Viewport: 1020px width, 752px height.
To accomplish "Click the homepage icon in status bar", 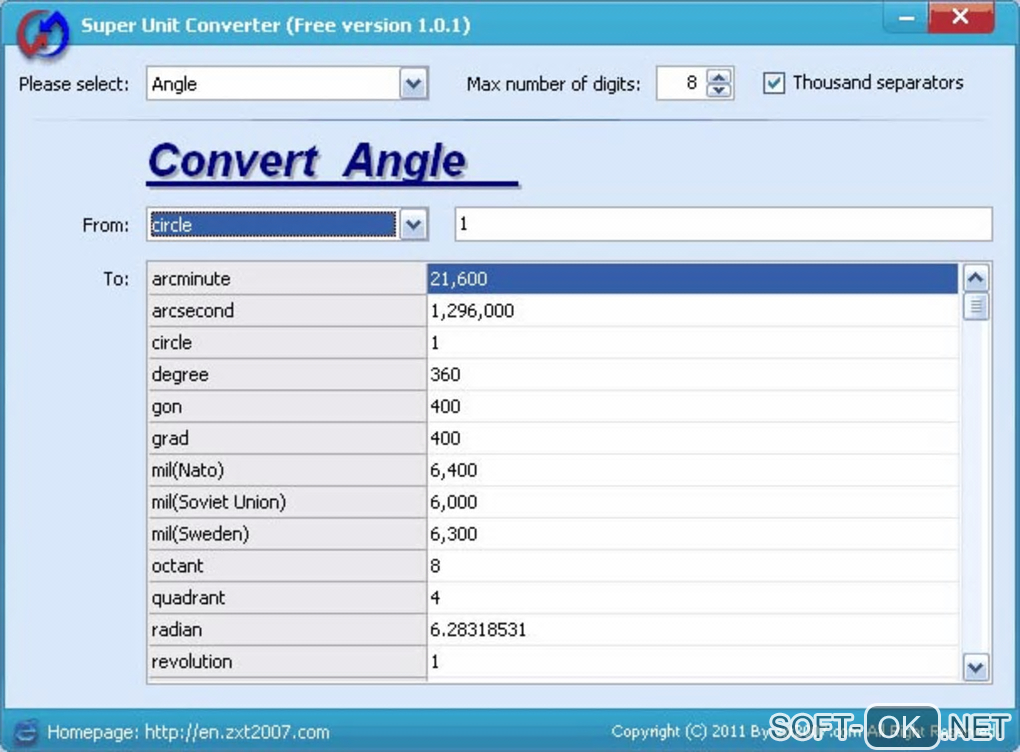I will [x=26, y=732].
